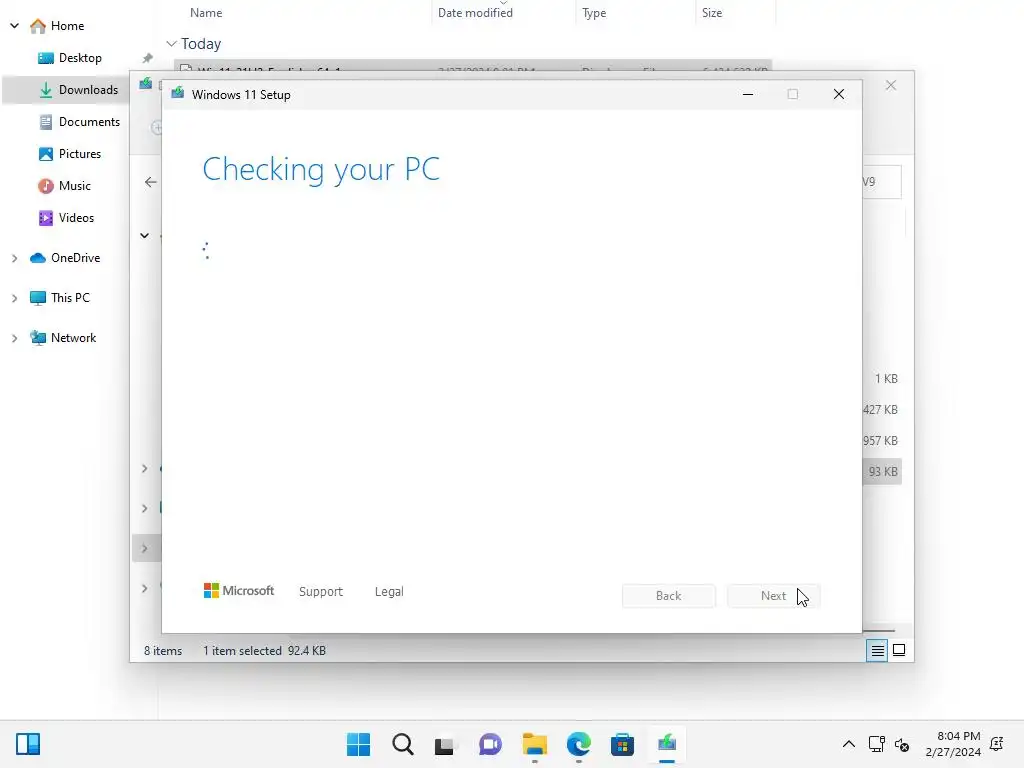1024x768 pixels.
Task: Select the file sized 1 KB
Action: 886,379
